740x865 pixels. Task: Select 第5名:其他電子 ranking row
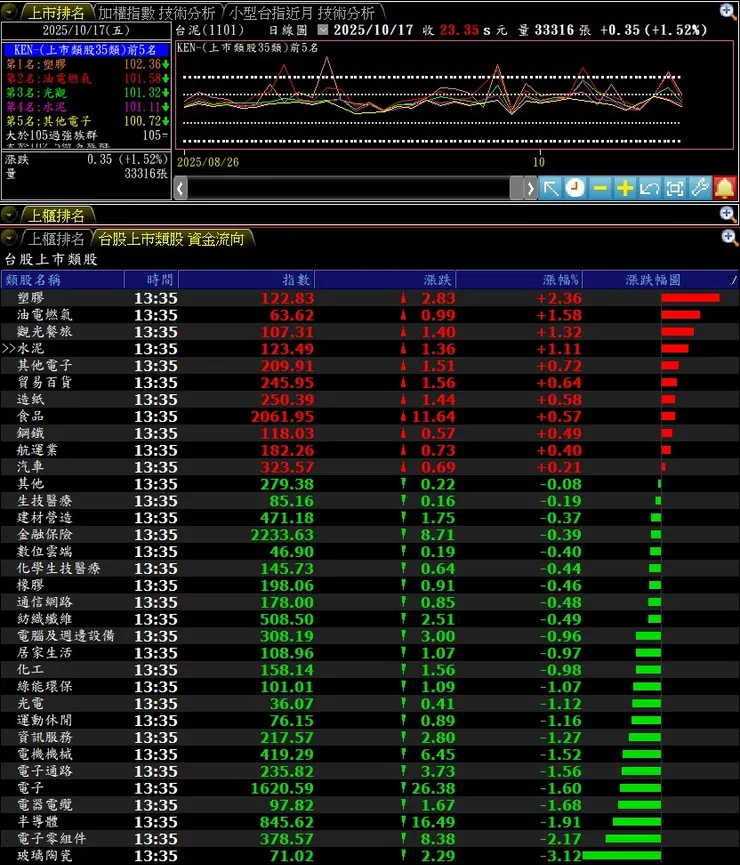[x=86, y=121]
